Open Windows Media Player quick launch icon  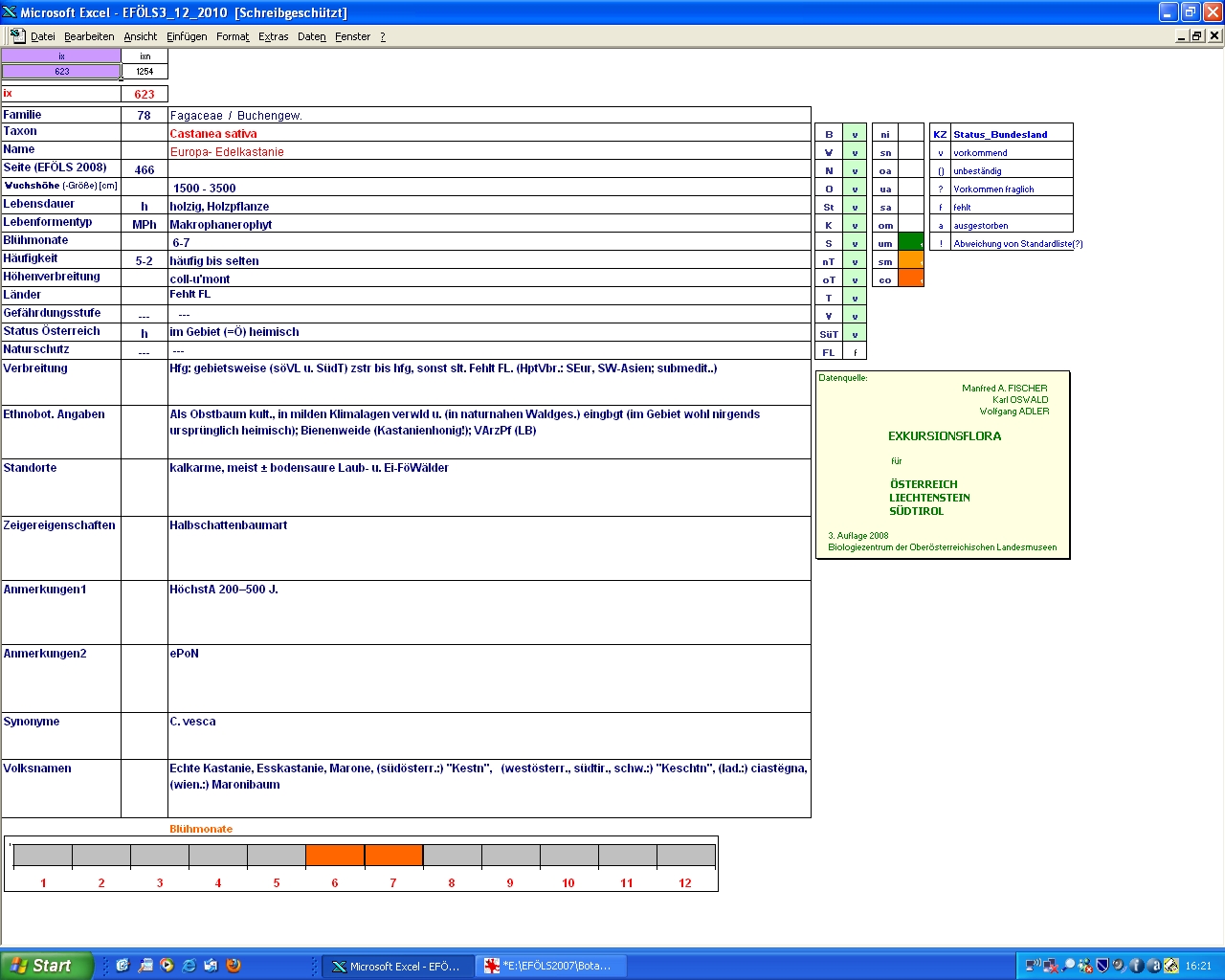[167, 966]
